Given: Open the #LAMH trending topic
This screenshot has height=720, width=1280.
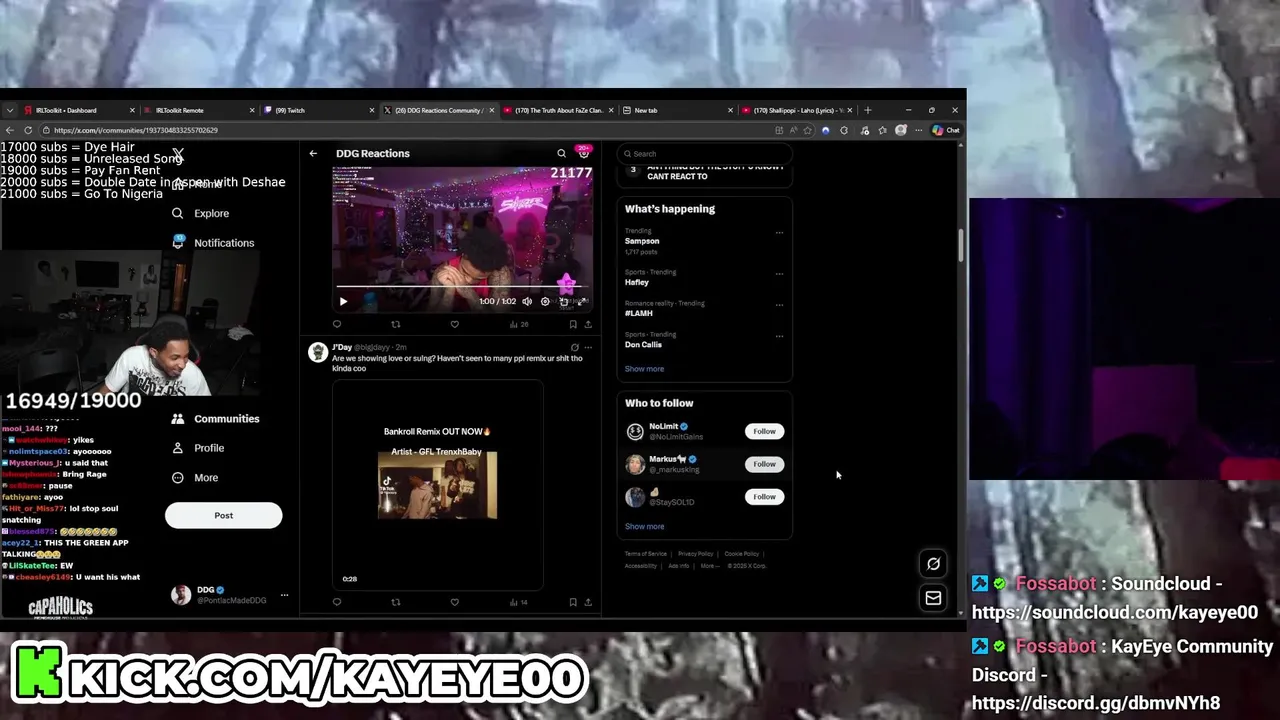Looking at the screenshot, I should (638, 313).
